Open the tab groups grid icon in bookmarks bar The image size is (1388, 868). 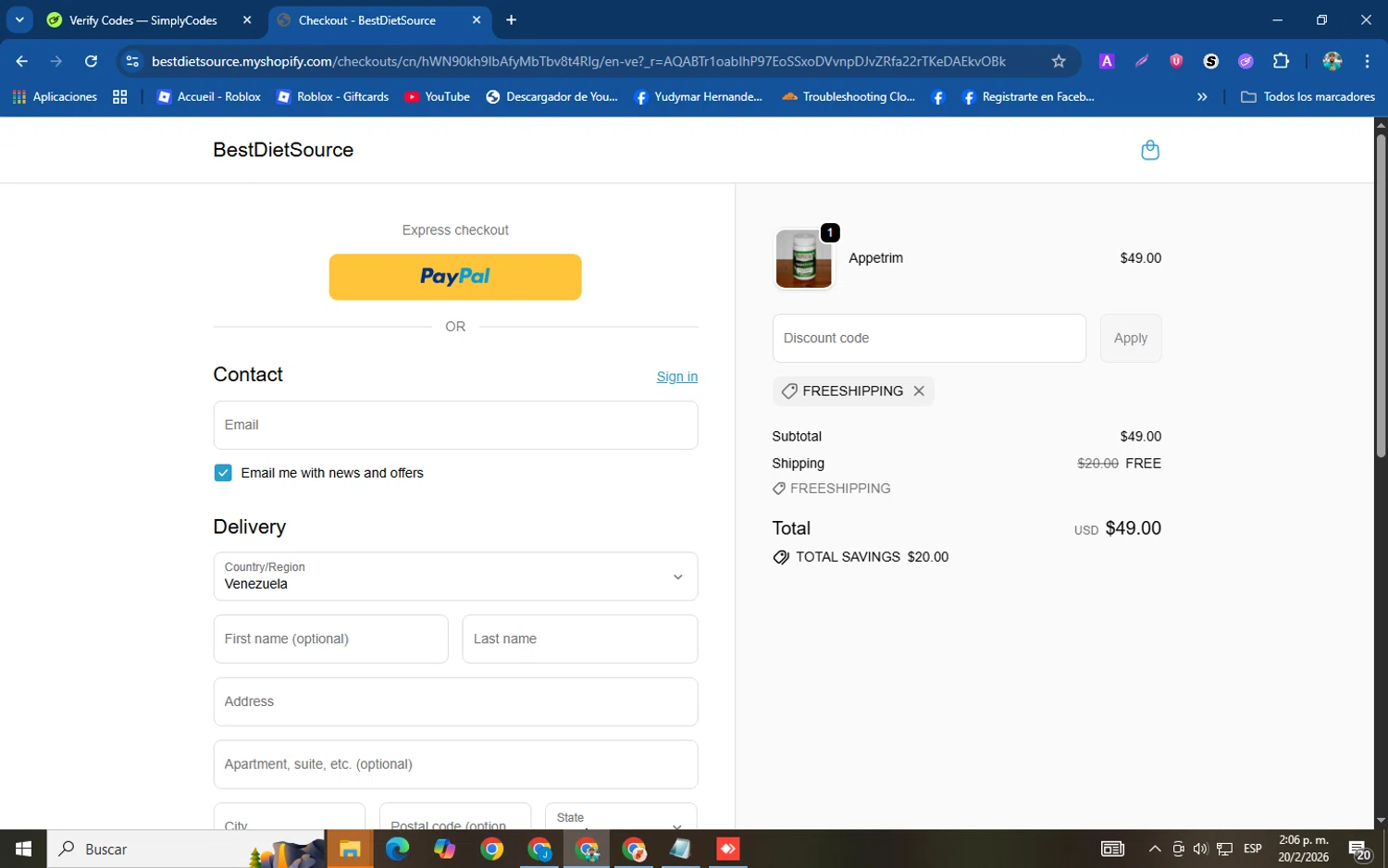click(119, 96)
